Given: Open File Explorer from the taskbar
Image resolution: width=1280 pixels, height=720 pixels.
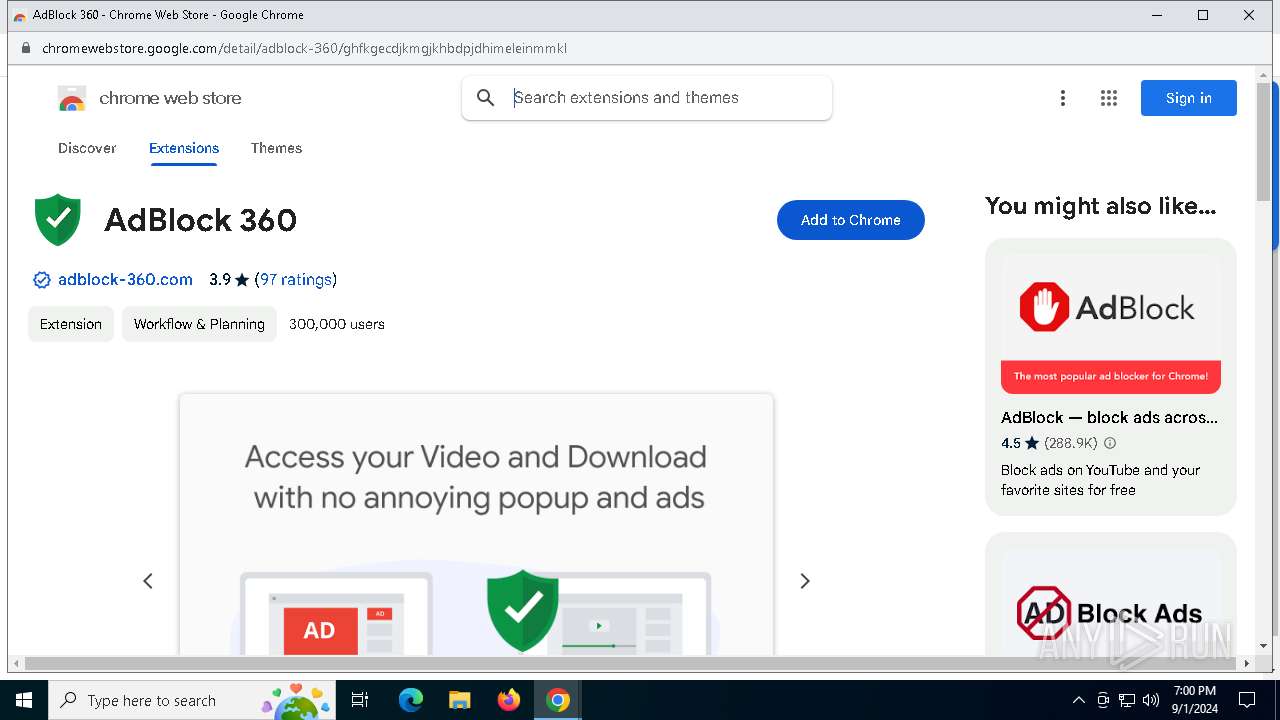Looking at the screenshot, I should click(x=459, y=700).
